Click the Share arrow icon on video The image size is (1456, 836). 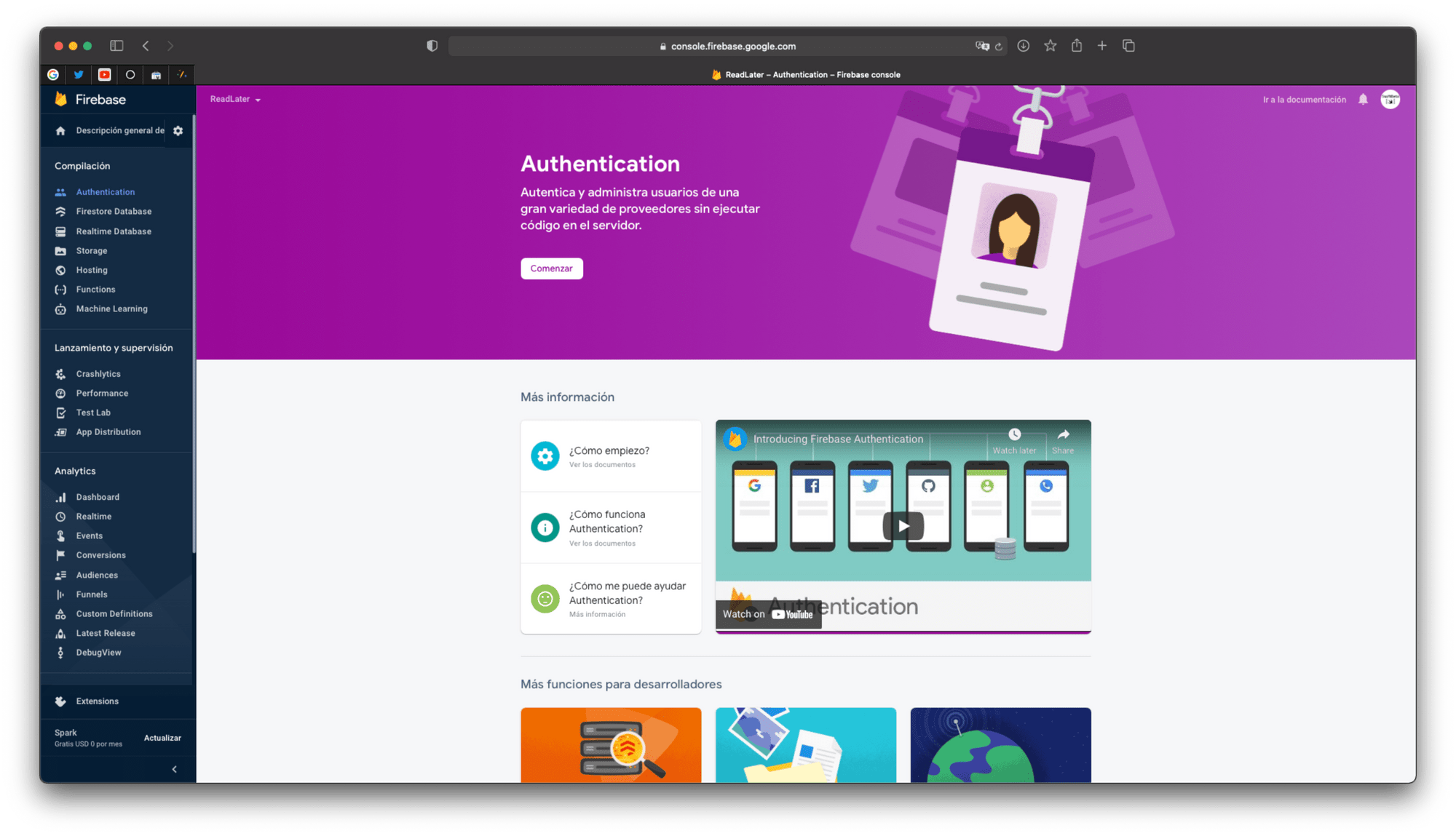click(x=1063, y=434)
